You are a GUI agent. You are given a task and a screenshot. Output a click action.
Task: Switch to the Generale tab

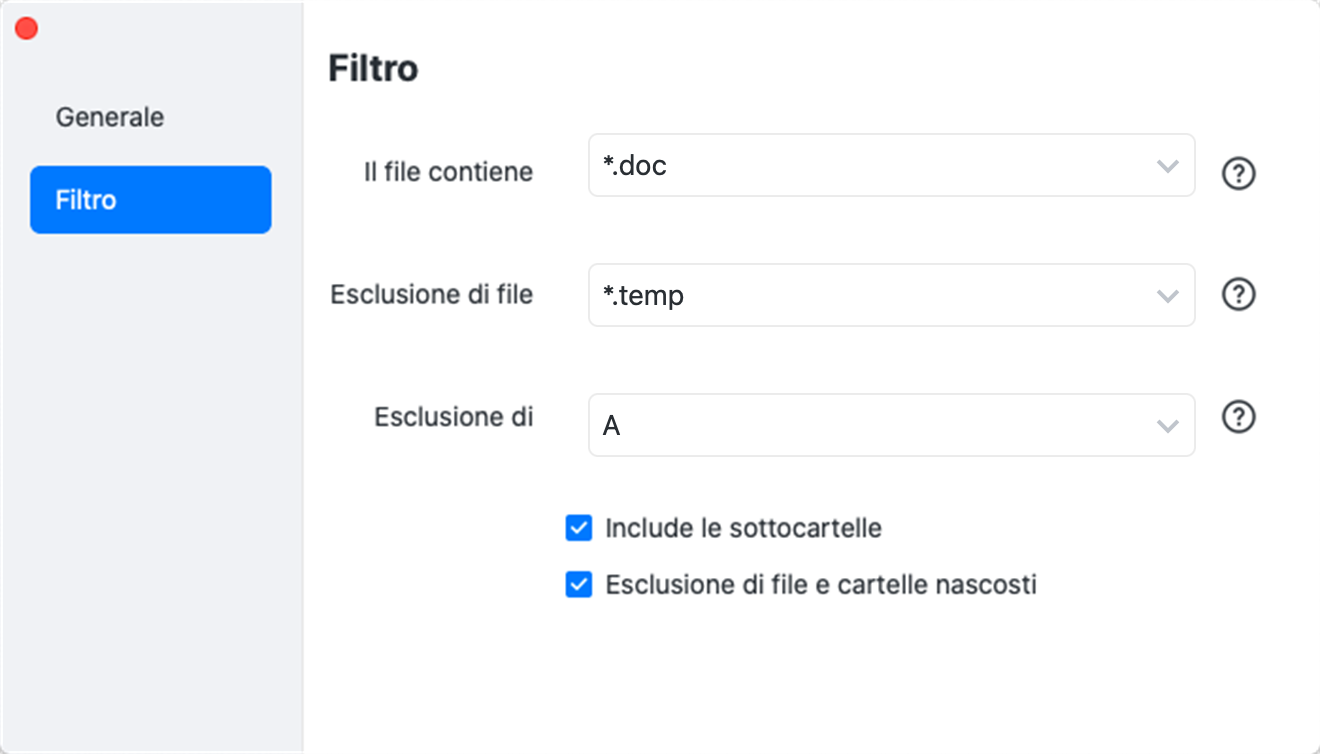(x=110, y=117)
